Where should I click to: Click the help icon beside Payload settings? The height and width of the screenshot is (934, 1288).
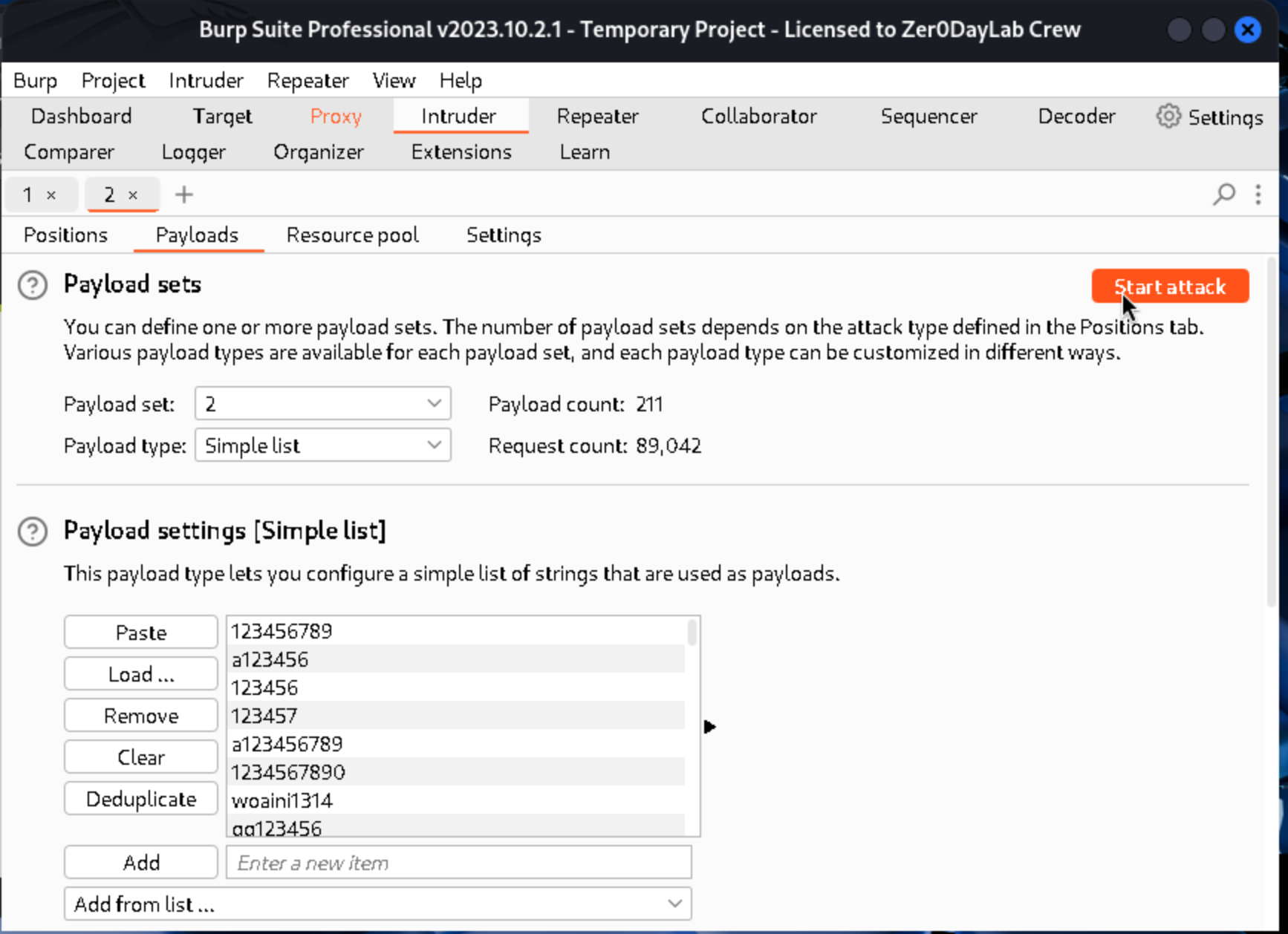click(x=33, y=532)
